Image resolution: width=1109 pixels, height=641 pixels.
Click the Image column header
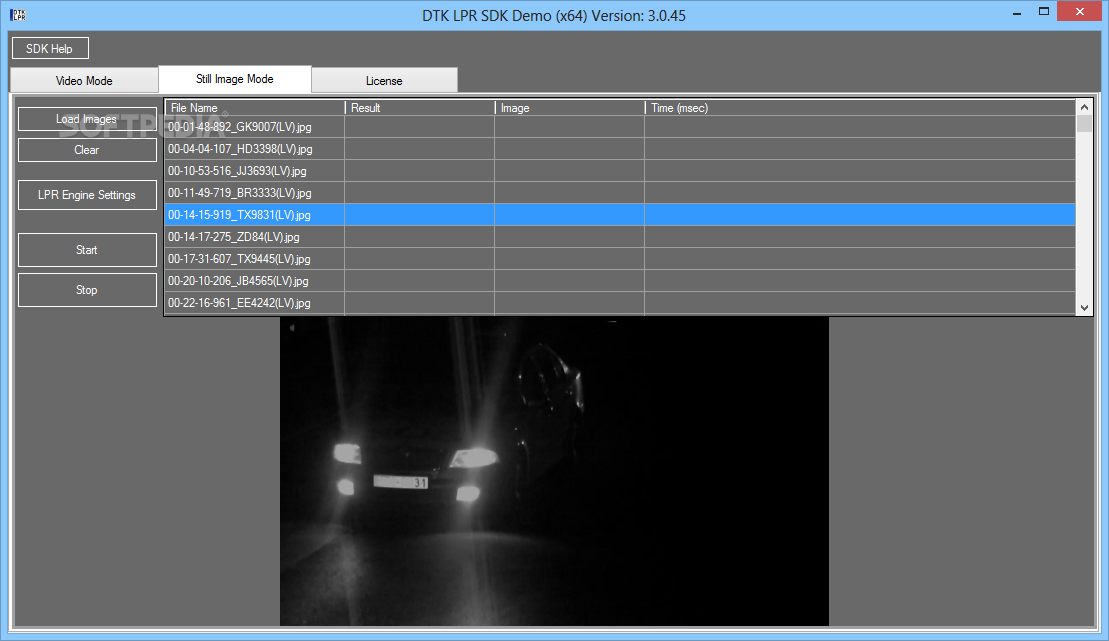569,108
